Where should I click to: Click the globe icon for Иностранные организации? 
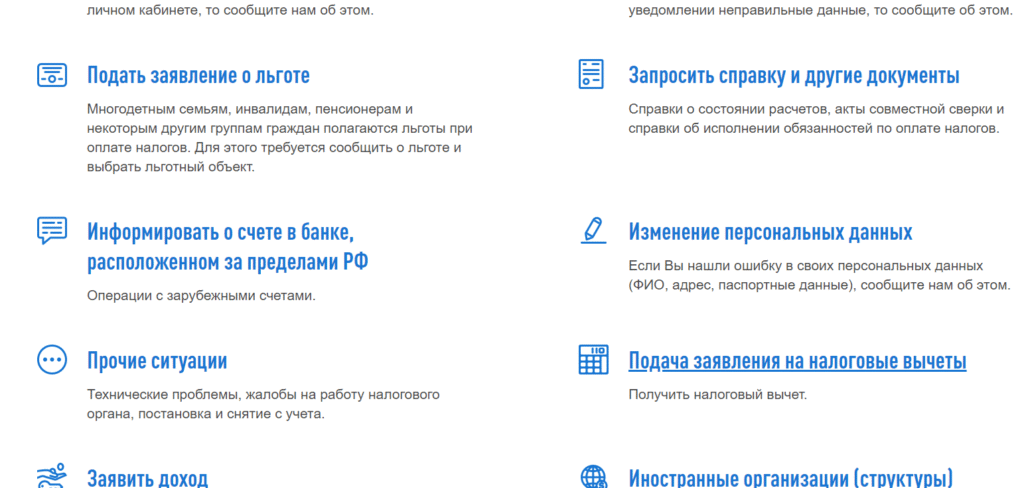tap(593, 477)
